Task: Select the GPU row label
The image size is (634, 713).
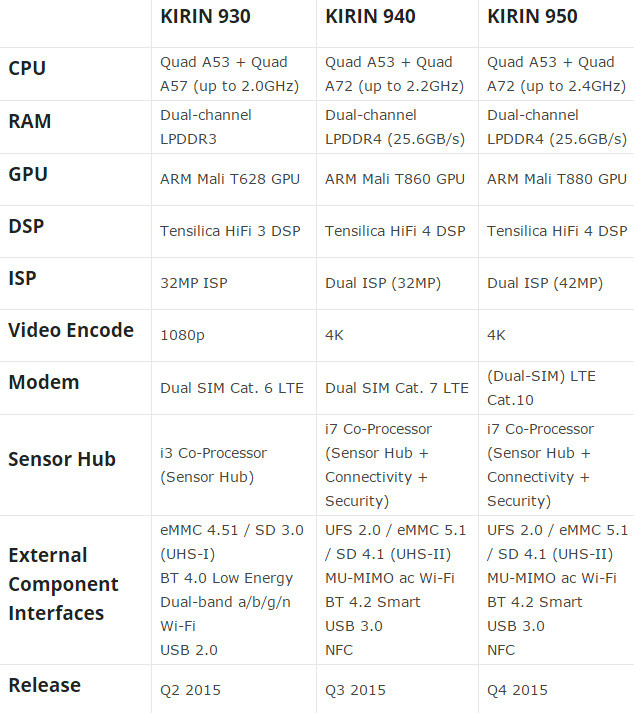Action: click(x=29, y=174)
